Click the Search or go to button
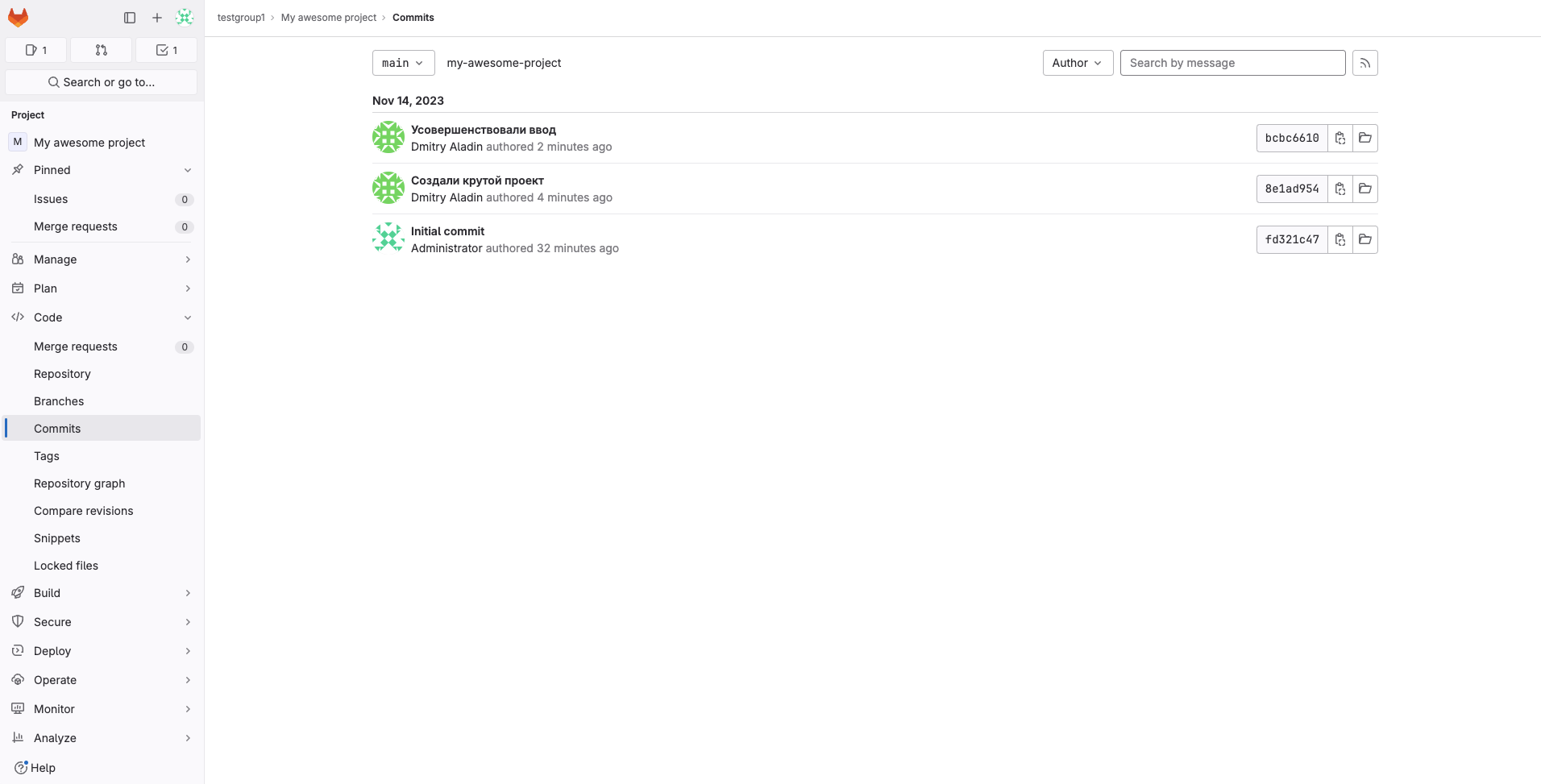Viewport: 1541px width, 784px height. click(x=102, y=82)
